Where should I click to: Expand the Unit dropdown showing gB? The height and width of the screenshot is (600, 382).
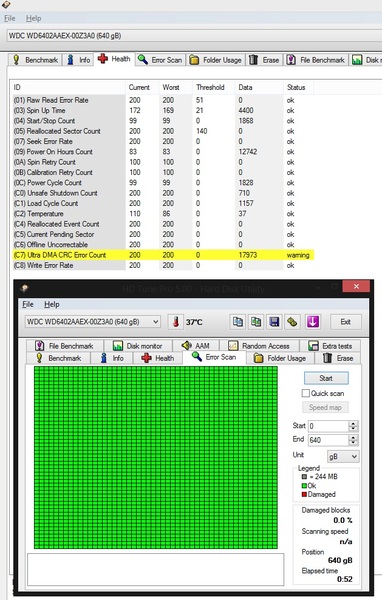pyautogui.click(x=343, y=457)
